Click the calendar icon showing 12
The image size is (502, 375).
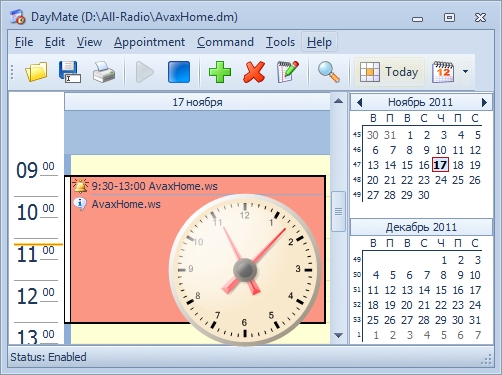pyautogui.click(x=443, y=72)
